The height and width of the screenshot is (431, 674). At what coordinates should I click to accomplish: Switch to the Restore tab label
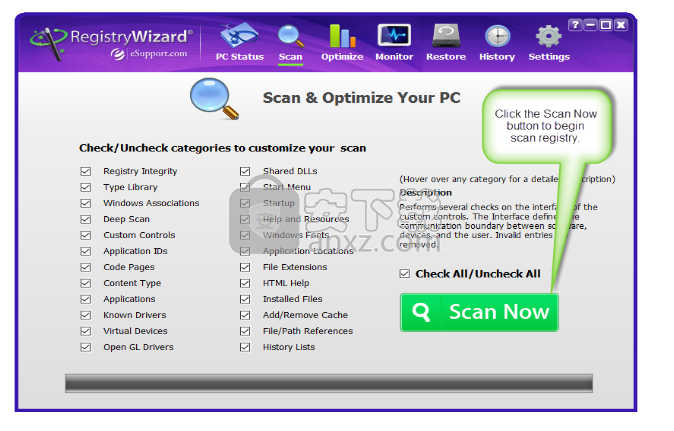pos(446,57)
